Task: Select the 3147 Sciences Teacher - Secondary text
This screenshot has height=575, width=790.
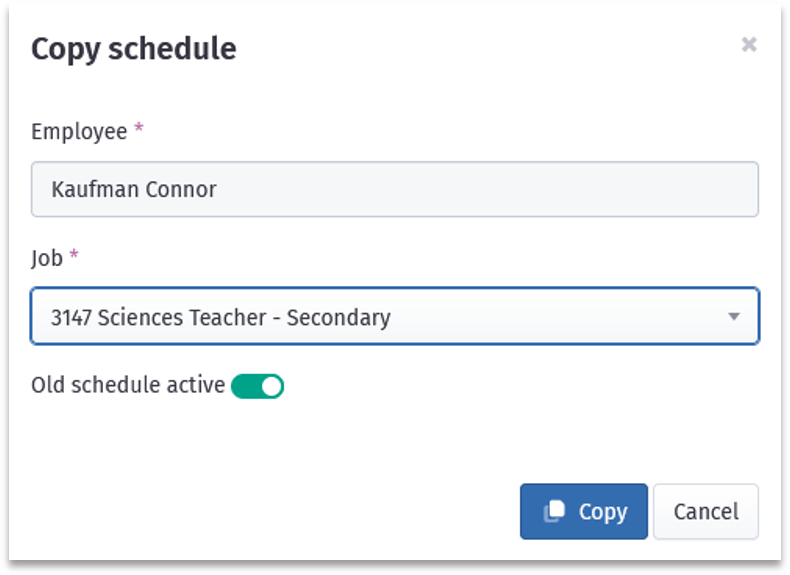Action: point(220,317)
